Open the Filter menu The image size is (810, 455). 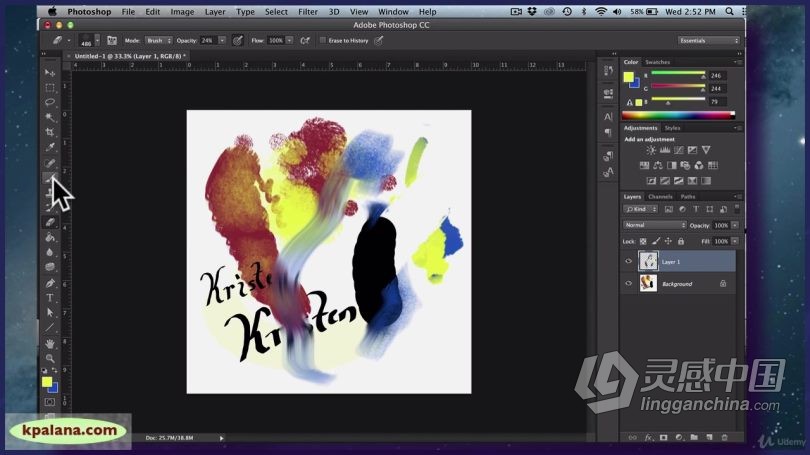pyautogui.click(x=308, y=11)
